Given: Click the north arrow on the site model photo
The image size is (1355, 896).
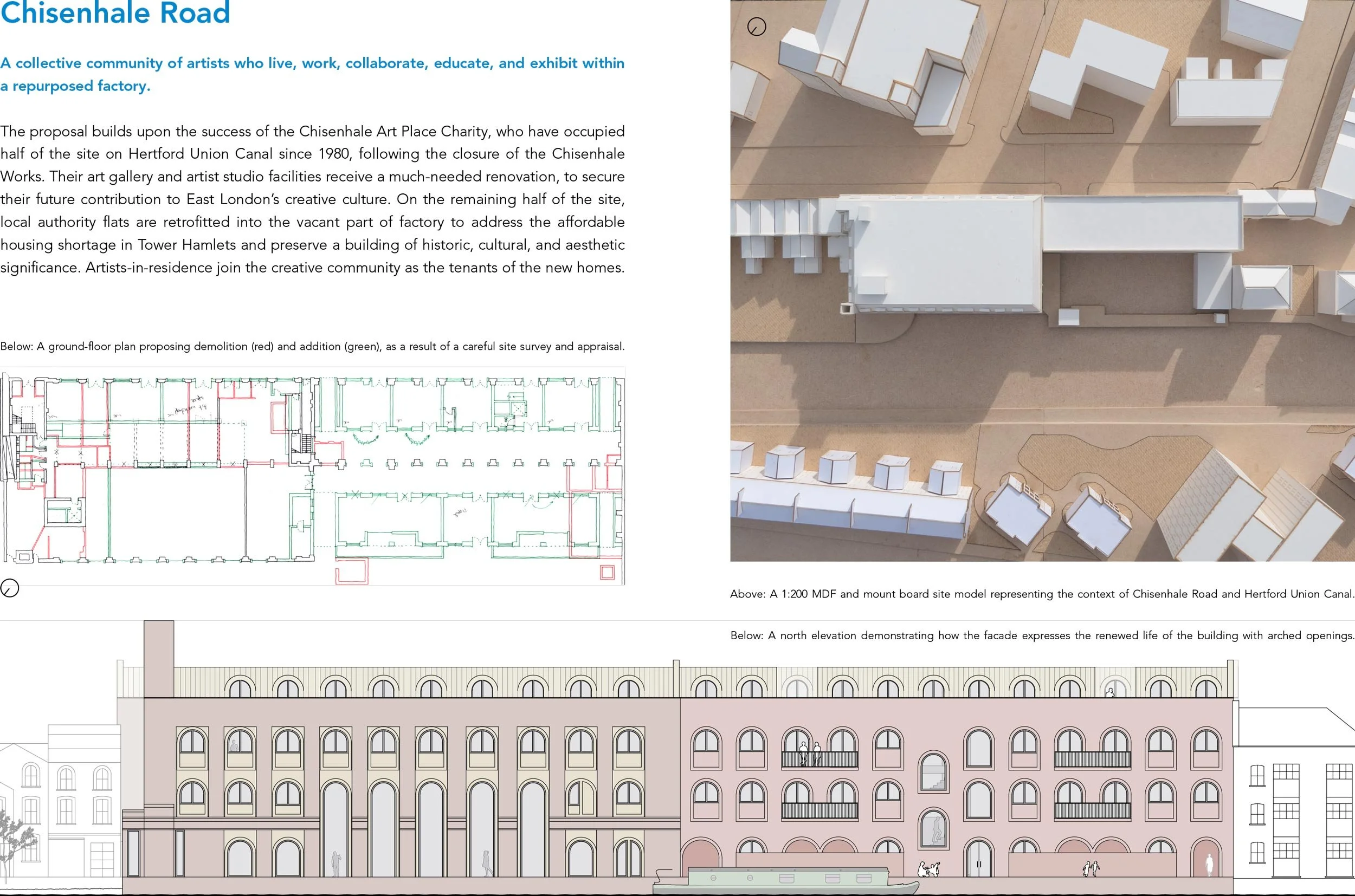Looking at the screenshot, I should pos(756,27).
